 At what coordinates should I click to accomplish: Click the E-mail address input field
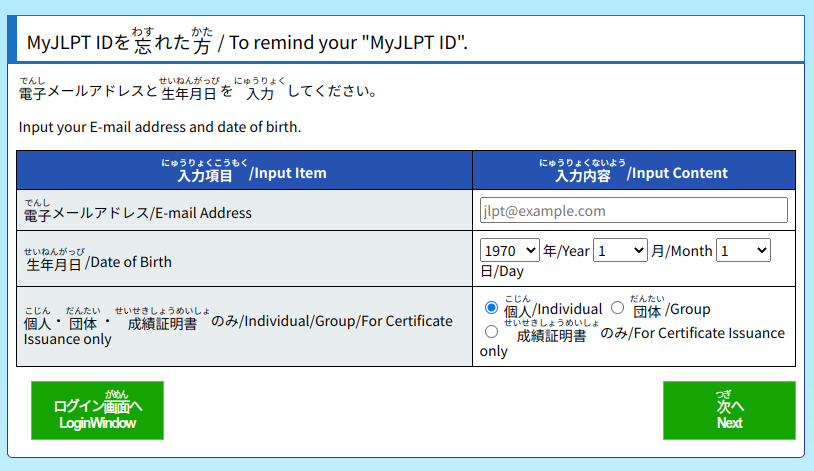pos(633,210)
